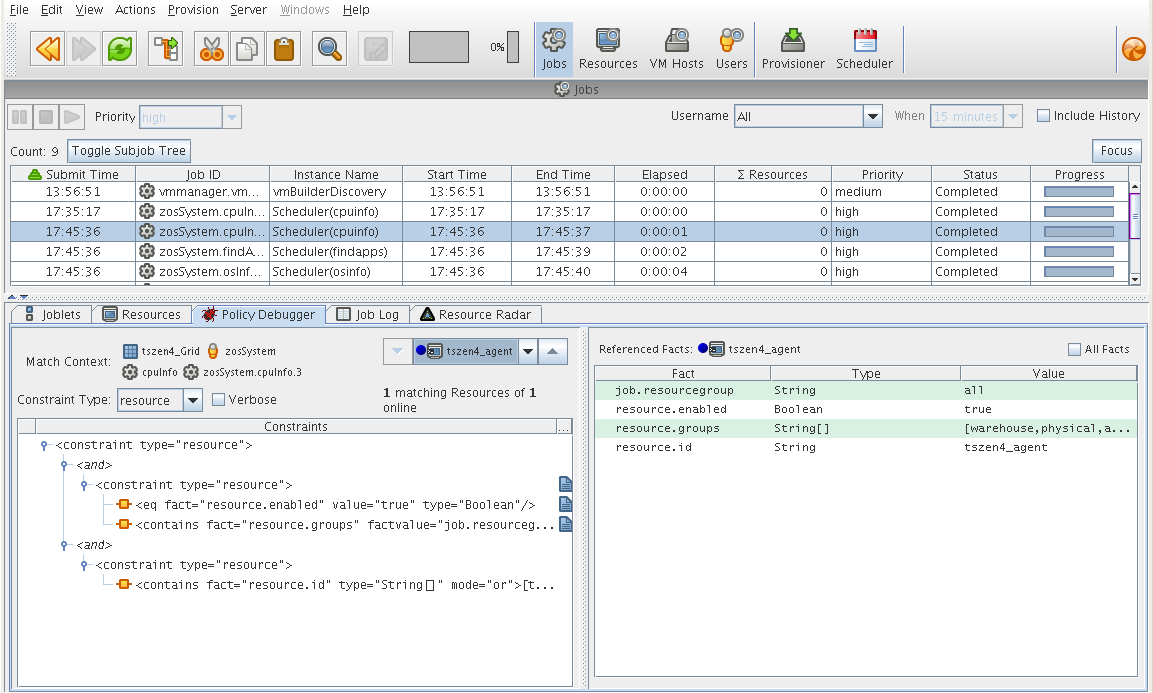The height and width of the screenshot is (693, 1153).
Task: Open the Provisioner tool
Action: click(793, 49)
